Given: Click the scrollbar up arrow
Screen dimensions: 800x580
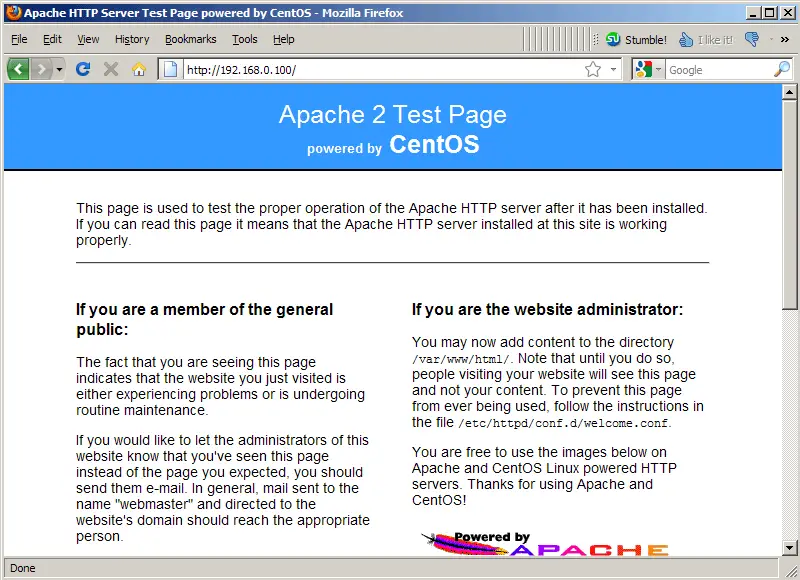Looking at the screenshot, I should pos(789,92).
